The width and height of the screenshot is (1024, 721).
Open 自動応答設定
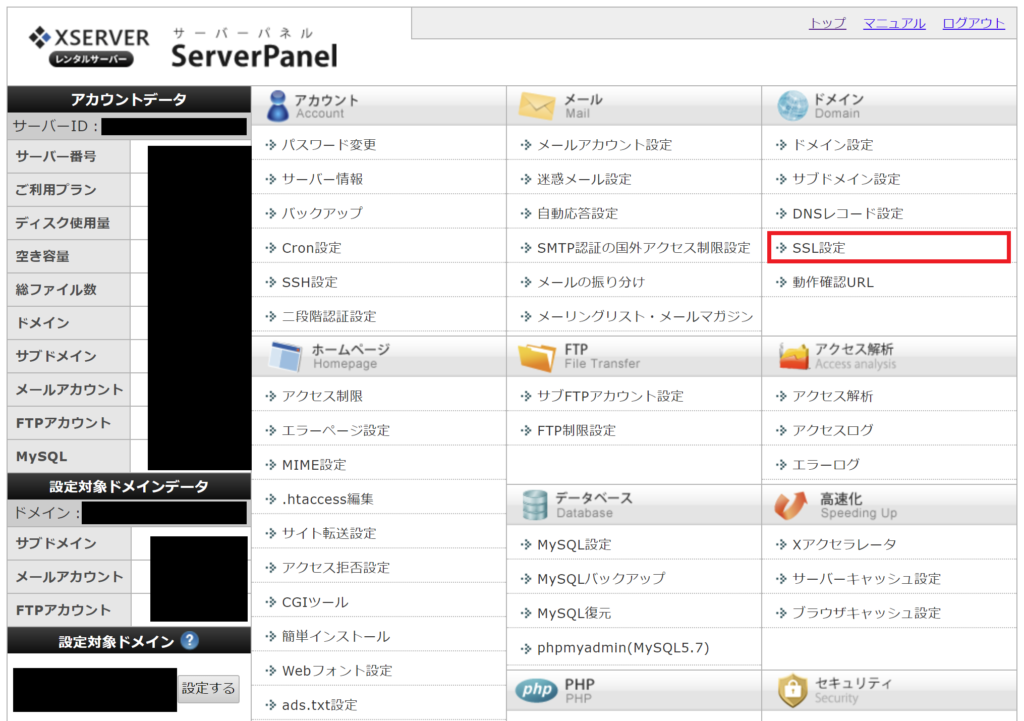pyautogui.click(x=577, y=214)
